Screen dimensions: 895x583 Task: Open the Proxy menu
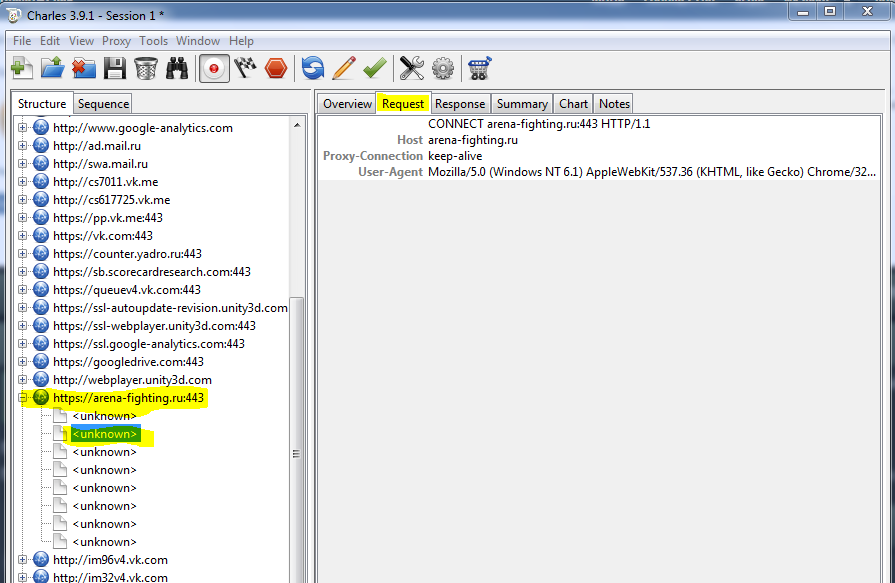(116, 41)
